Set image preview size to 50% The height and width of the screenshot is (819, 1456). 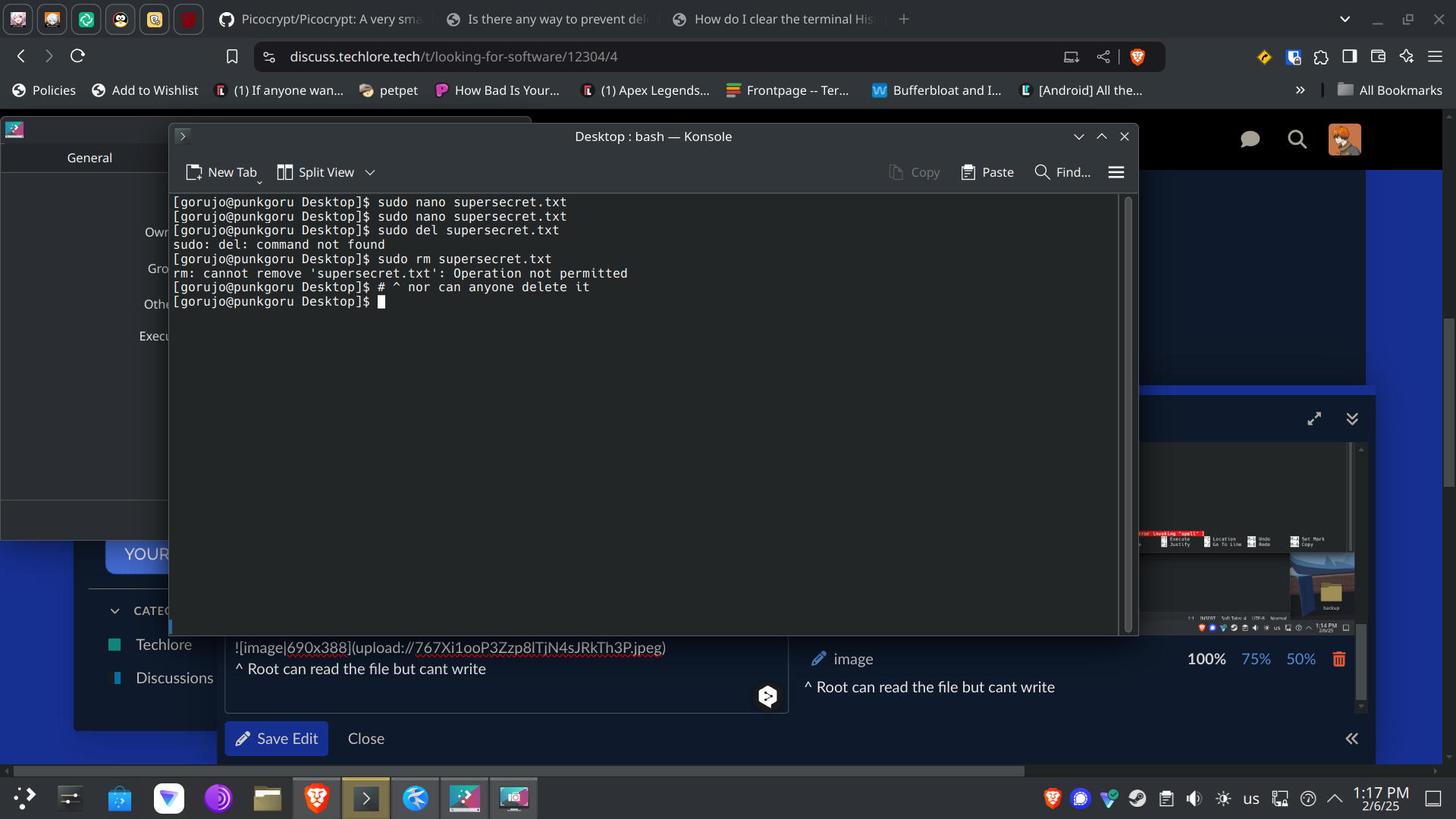(x=1301, y=659)
